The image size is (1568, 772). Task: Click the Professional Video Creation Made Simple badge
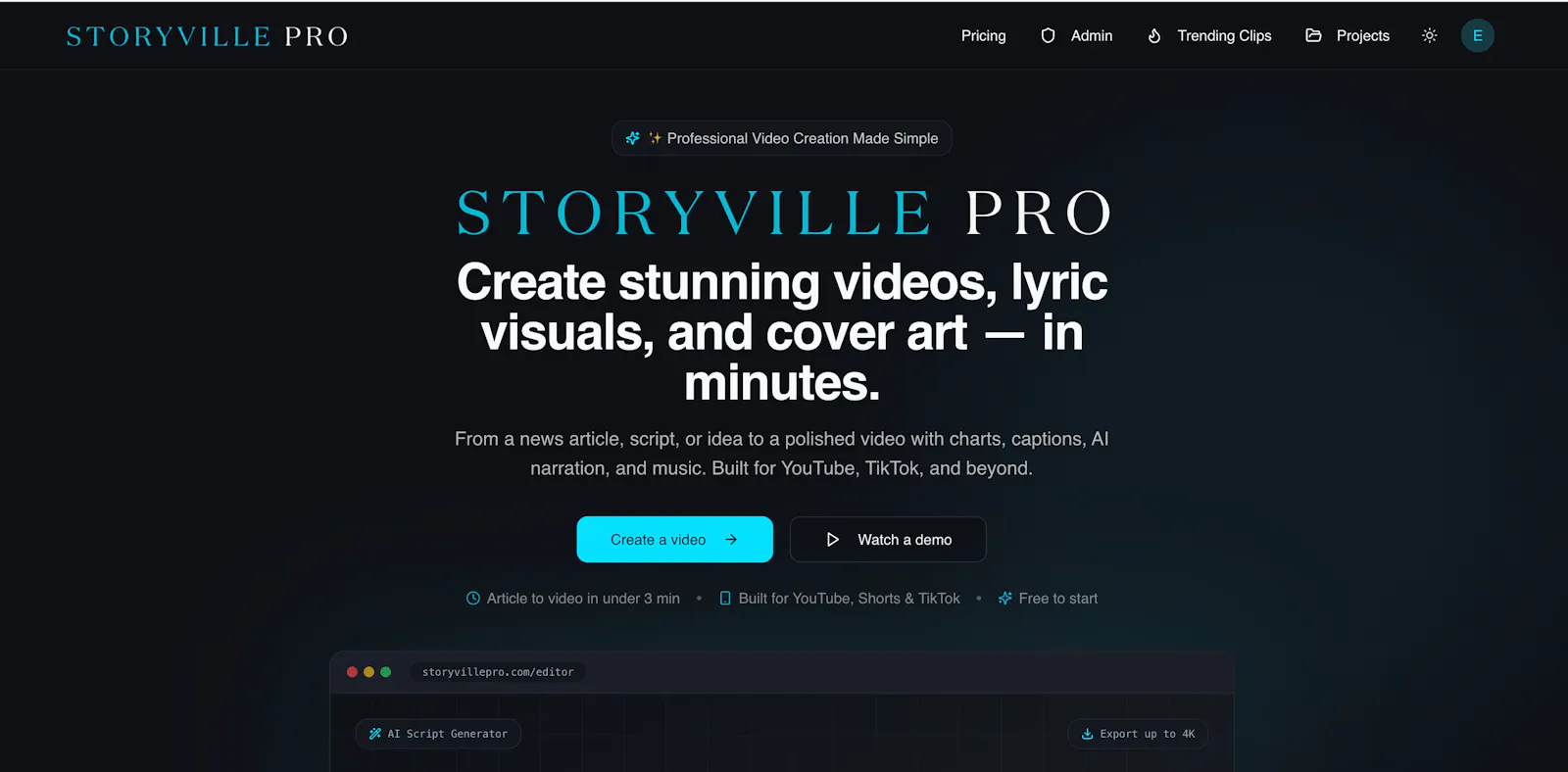[782, 138]
